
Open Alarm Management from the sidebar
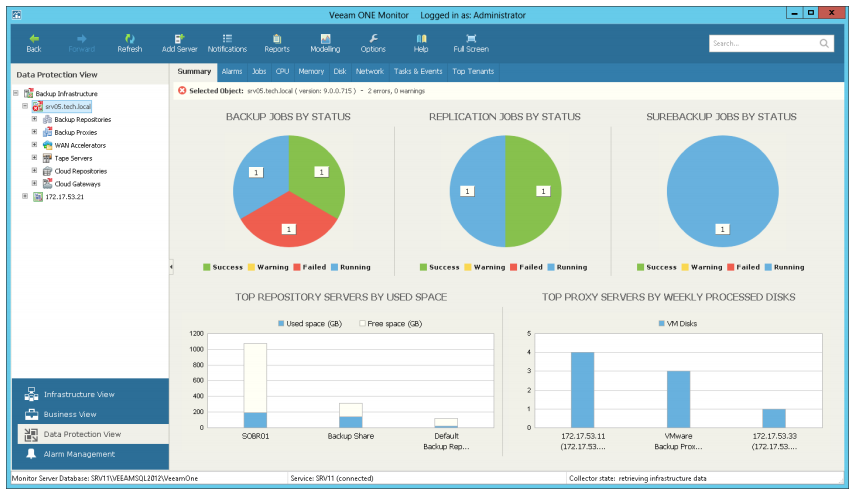click(x=90, y=454)
